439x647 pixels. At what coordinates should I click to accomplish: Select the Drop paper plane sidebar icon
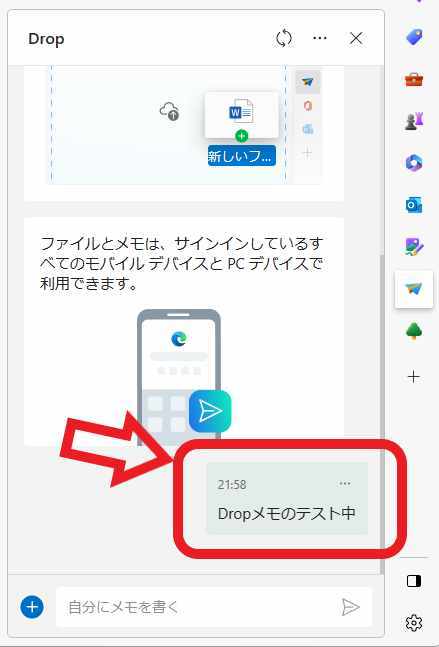414,289
